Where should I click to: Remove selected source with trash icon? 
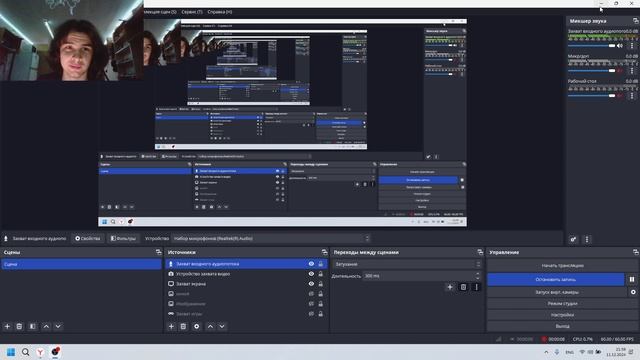click(x=183, y=326)
